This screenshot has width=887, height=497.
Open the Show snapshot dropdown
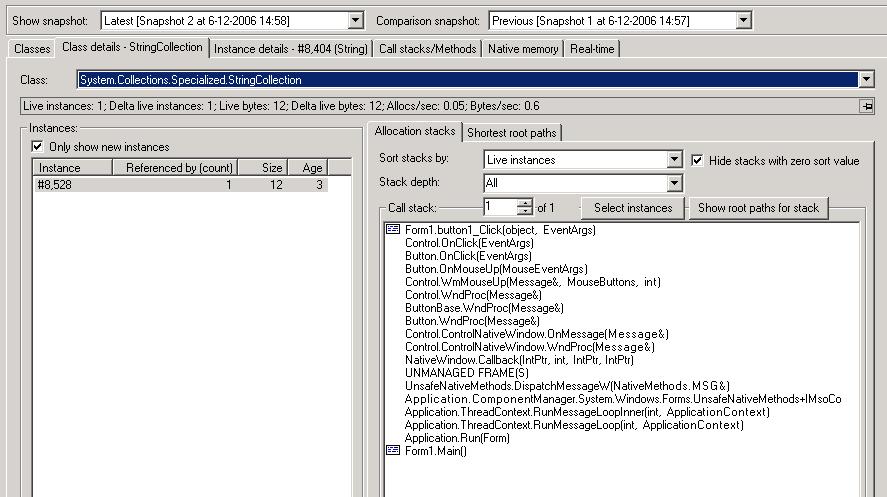coord(356,21)
